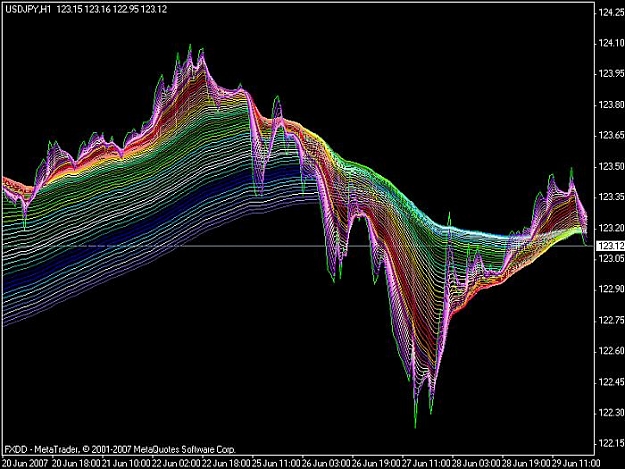Click the 123.05 price axis label
Viewport: 625px width, 469px height.
(x=611, y=259)
